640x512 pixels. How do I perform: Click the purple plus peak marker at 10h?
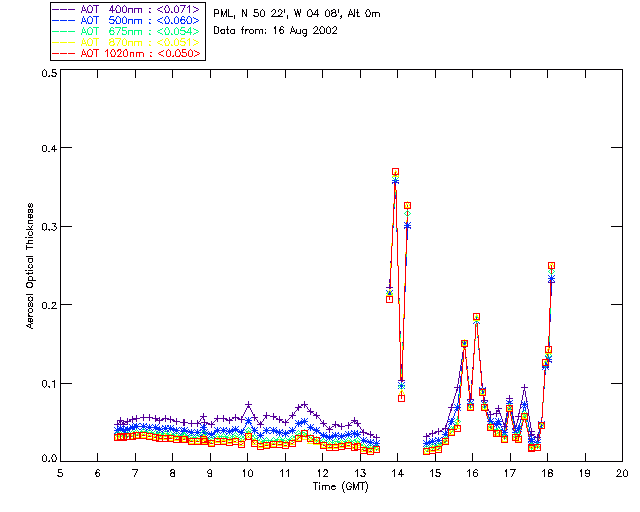[249, 405]
